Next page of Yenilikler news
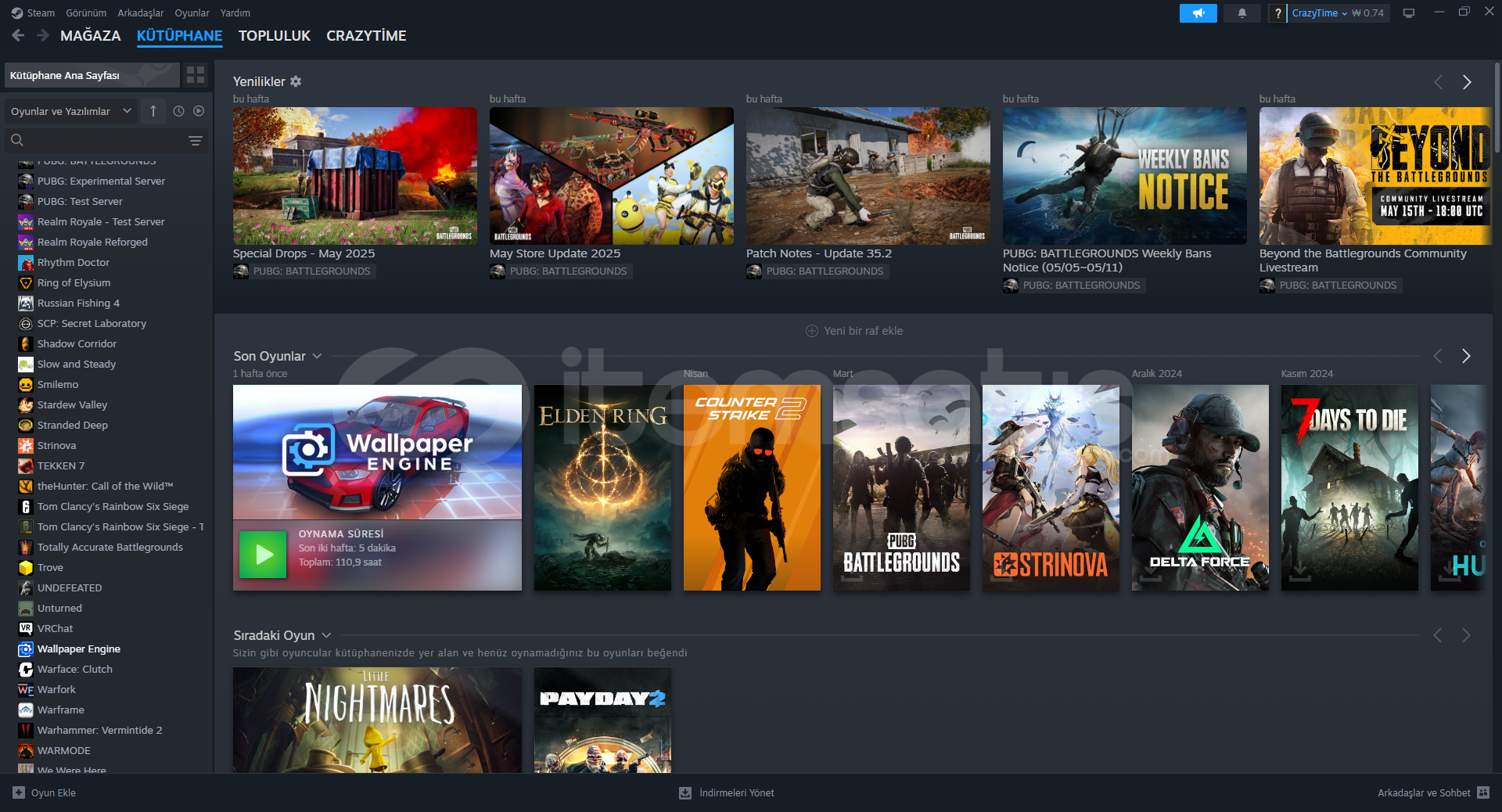Viewport: 1502px width, 812px height. 1467,82
